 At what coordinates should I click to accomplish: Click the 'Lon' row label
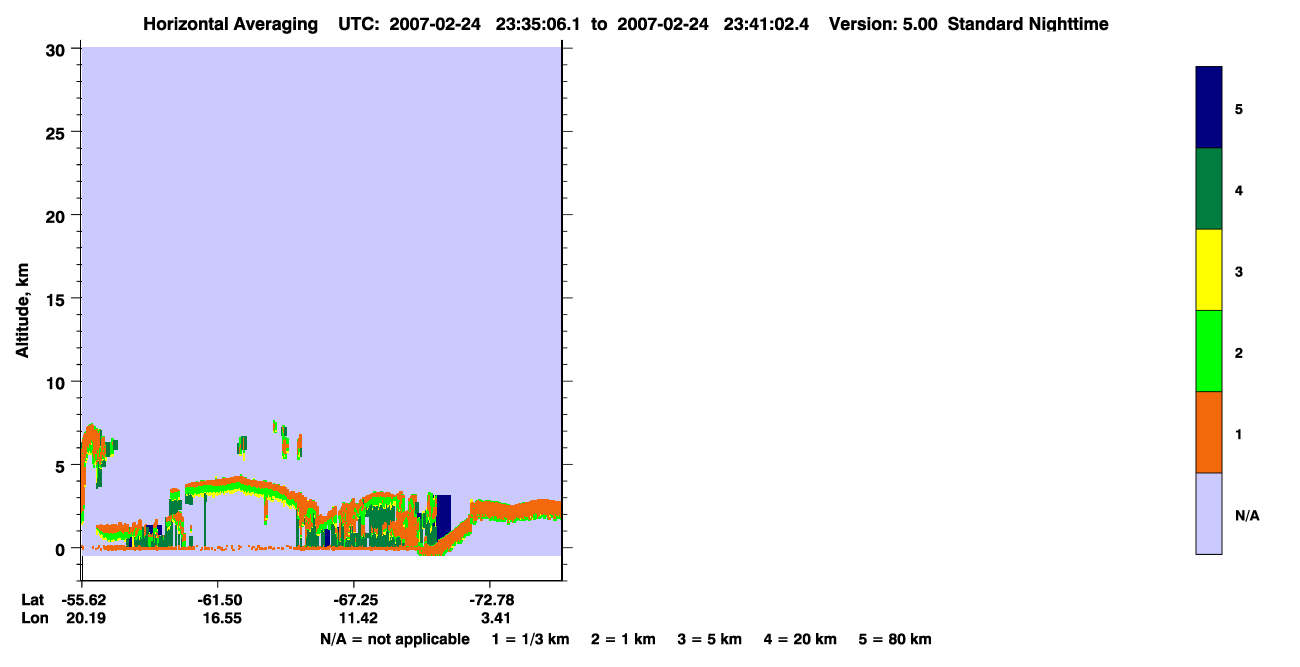(x=33, y=619)
